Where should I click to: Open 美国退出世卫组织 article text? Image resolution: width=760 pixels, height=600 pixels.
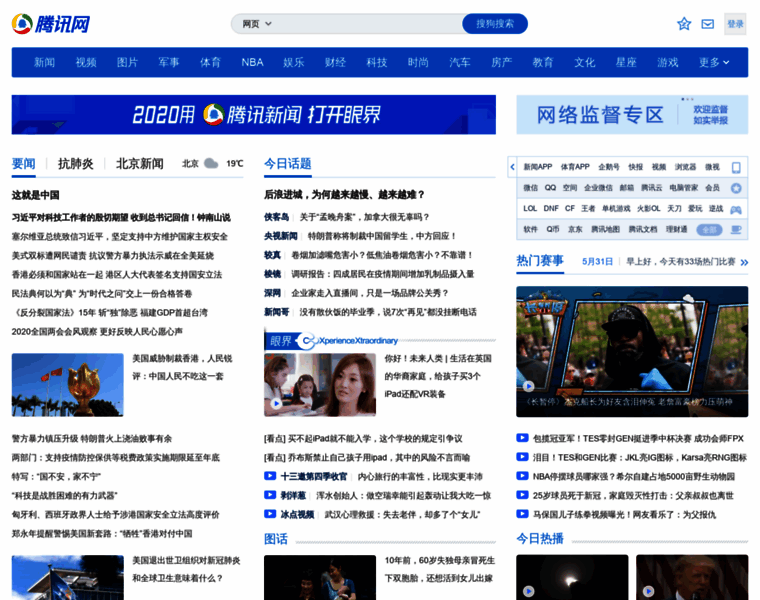[x=186, y=569]
